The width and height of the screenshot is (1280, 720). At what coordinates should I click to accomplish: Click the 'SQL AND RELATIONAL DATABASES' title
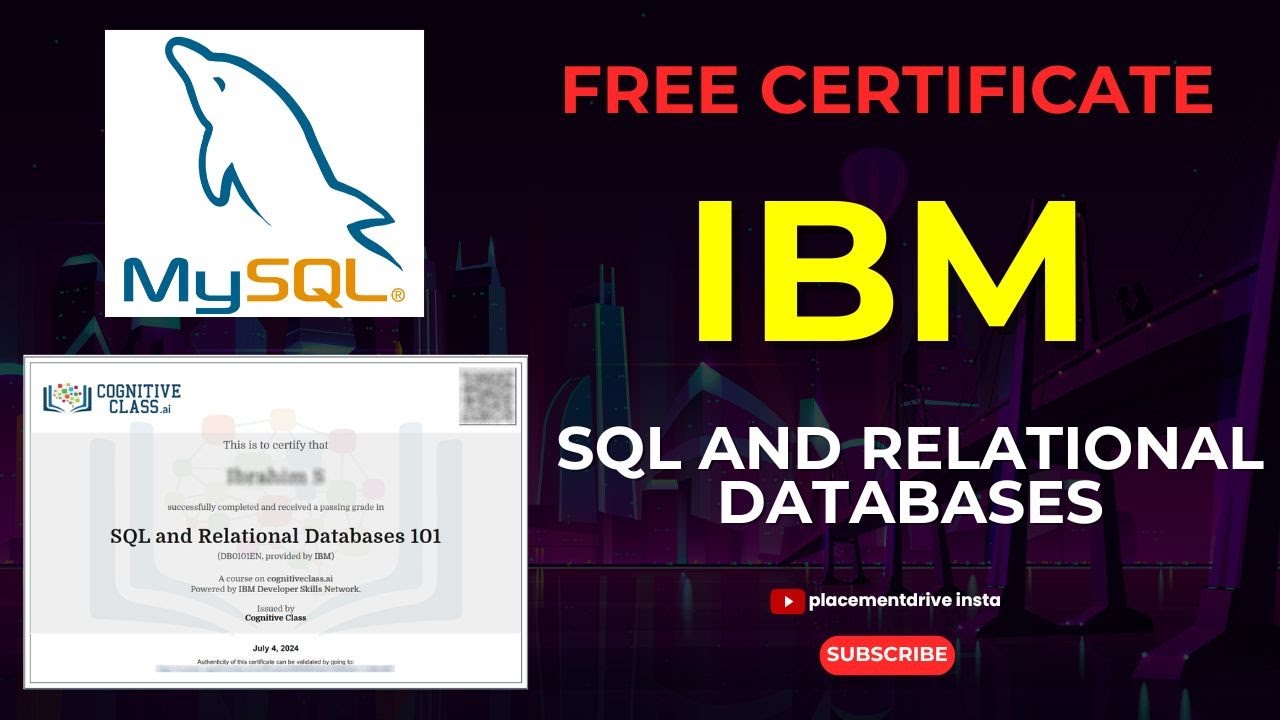pyautogui.click(x=910, y=476)
